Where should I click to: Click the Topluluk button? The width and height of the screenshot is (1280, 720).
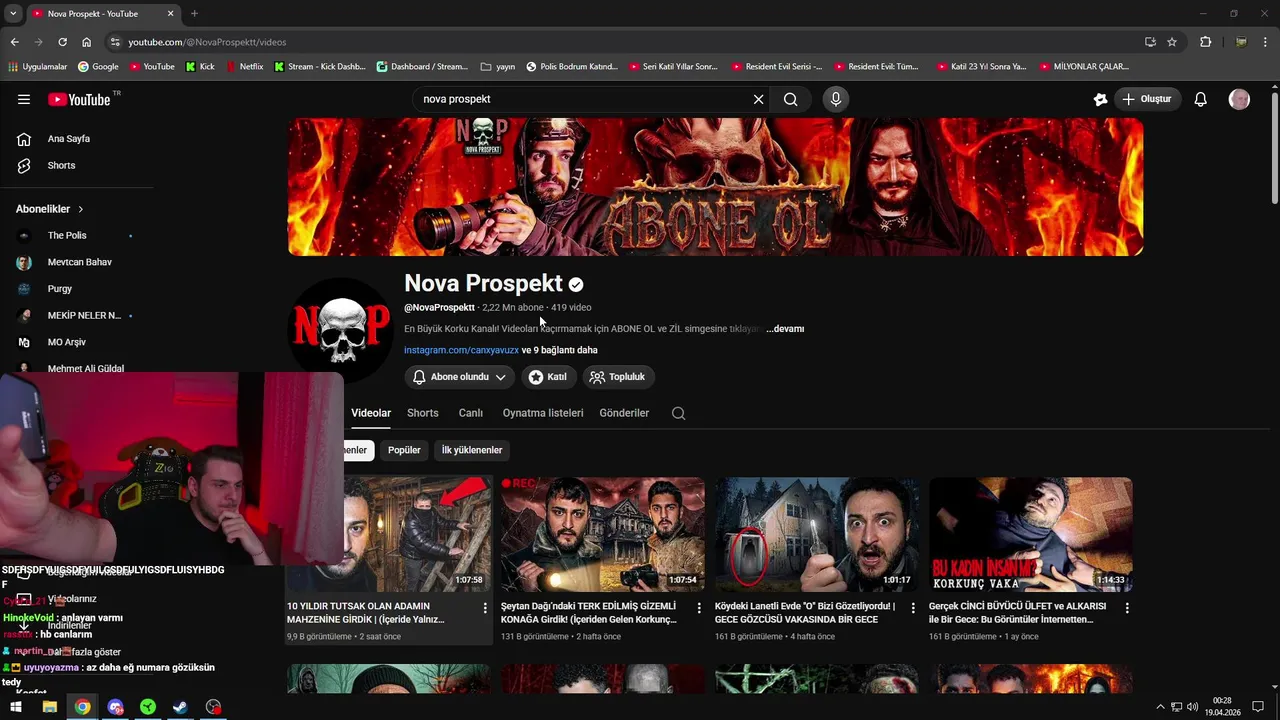tap(619, 377)
